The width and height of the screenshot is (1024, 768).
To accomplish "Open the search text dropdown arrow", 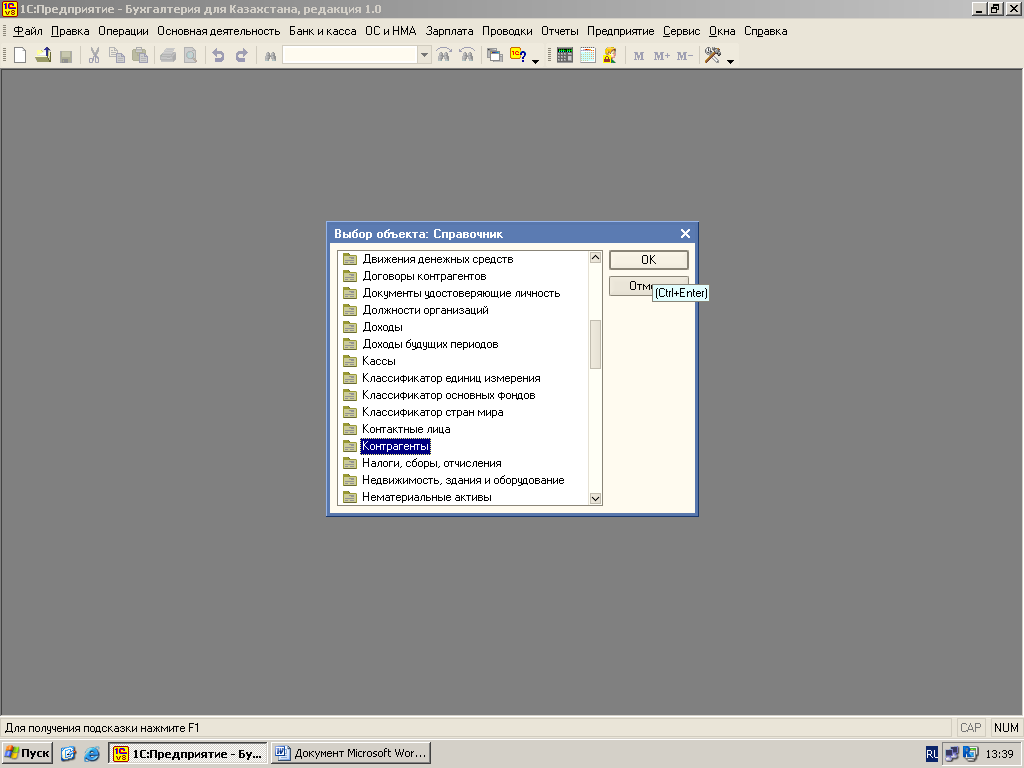I will (424, 56).
